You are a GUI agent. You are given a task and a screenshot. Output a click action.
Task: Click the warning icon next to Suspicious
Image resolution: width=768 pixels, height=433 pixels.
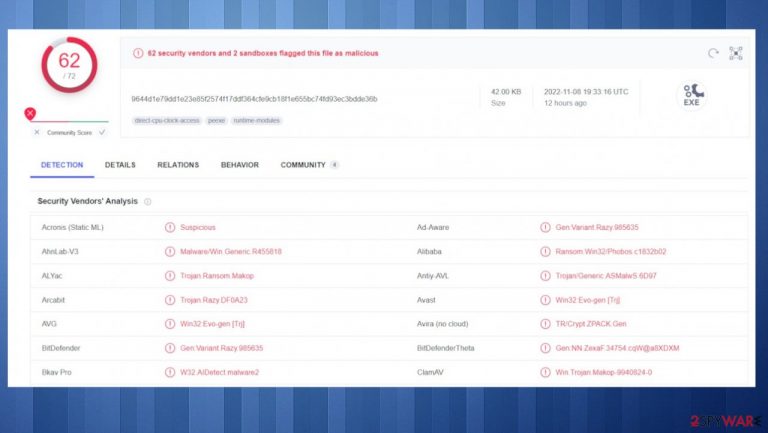[170, 227]
